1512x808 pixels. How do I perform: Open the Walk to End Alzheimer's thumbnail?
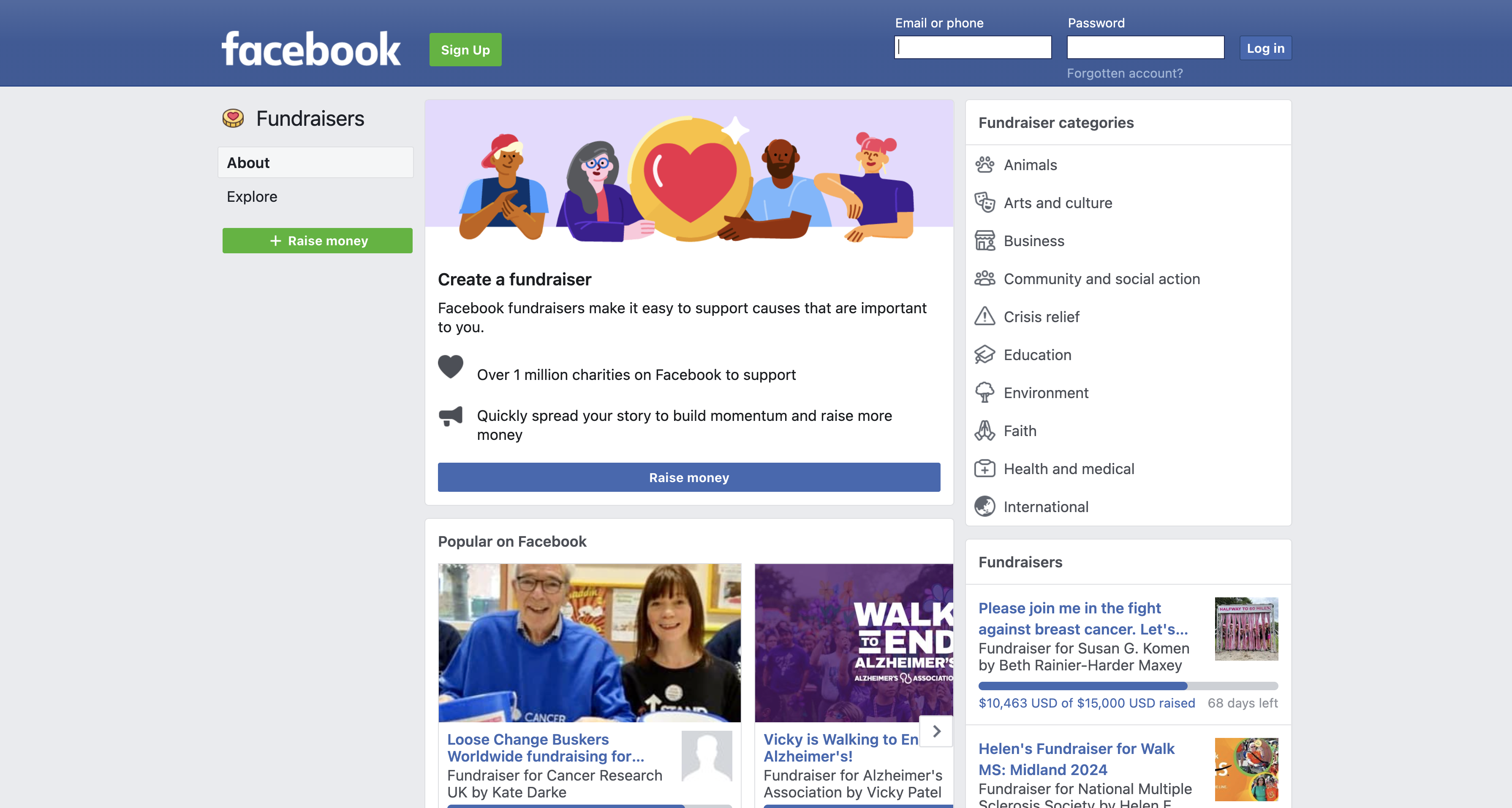pos(854,643)
